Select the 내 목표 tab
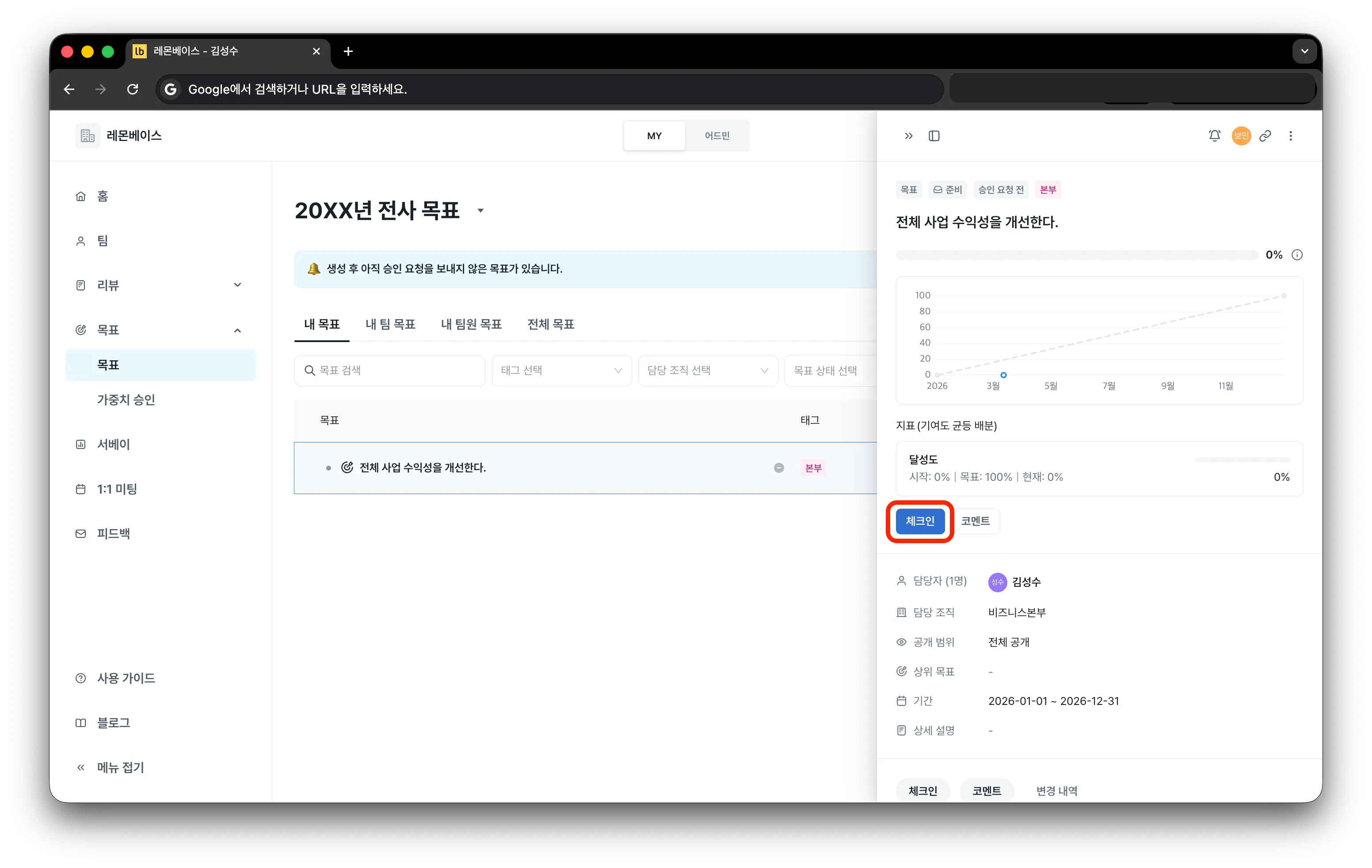 point(322,324)
